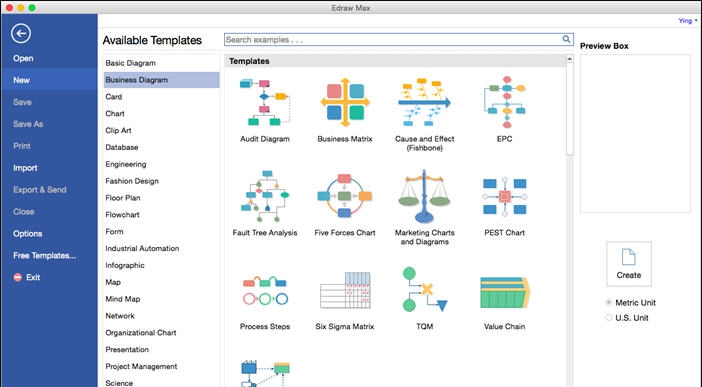Click the Create button

tap(629, 264)
